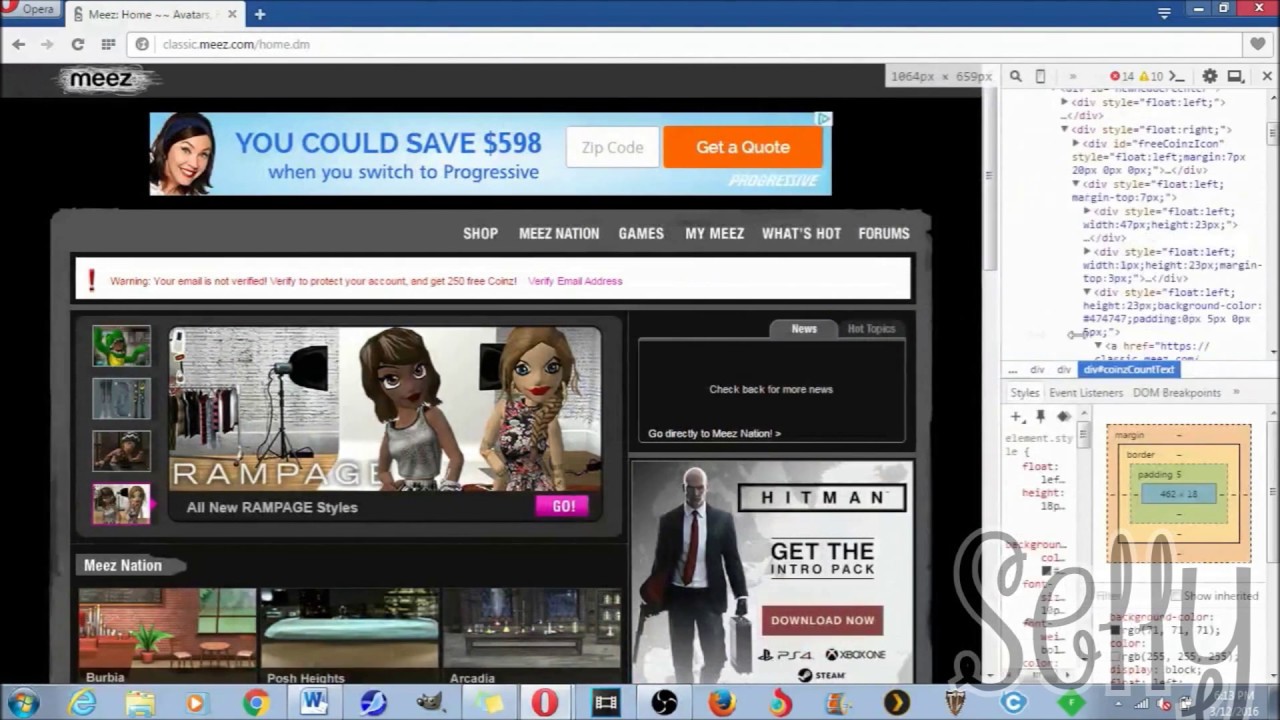Viewport: 1280px width, 720px height.
Task: Click the bookmark heart icon
Action: [x=1258, y=44]
